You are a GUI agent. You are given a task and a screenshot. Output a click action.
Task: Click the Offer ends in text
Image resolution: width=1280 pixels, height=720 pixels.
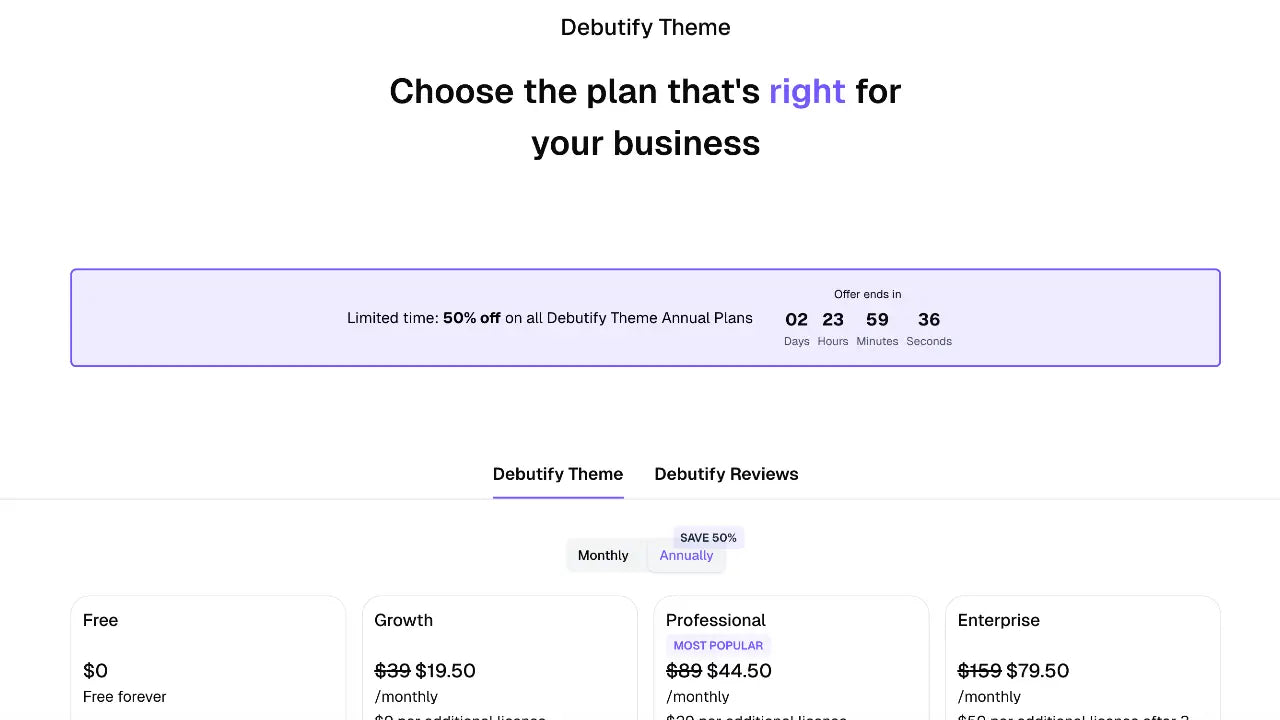[867, 294]
